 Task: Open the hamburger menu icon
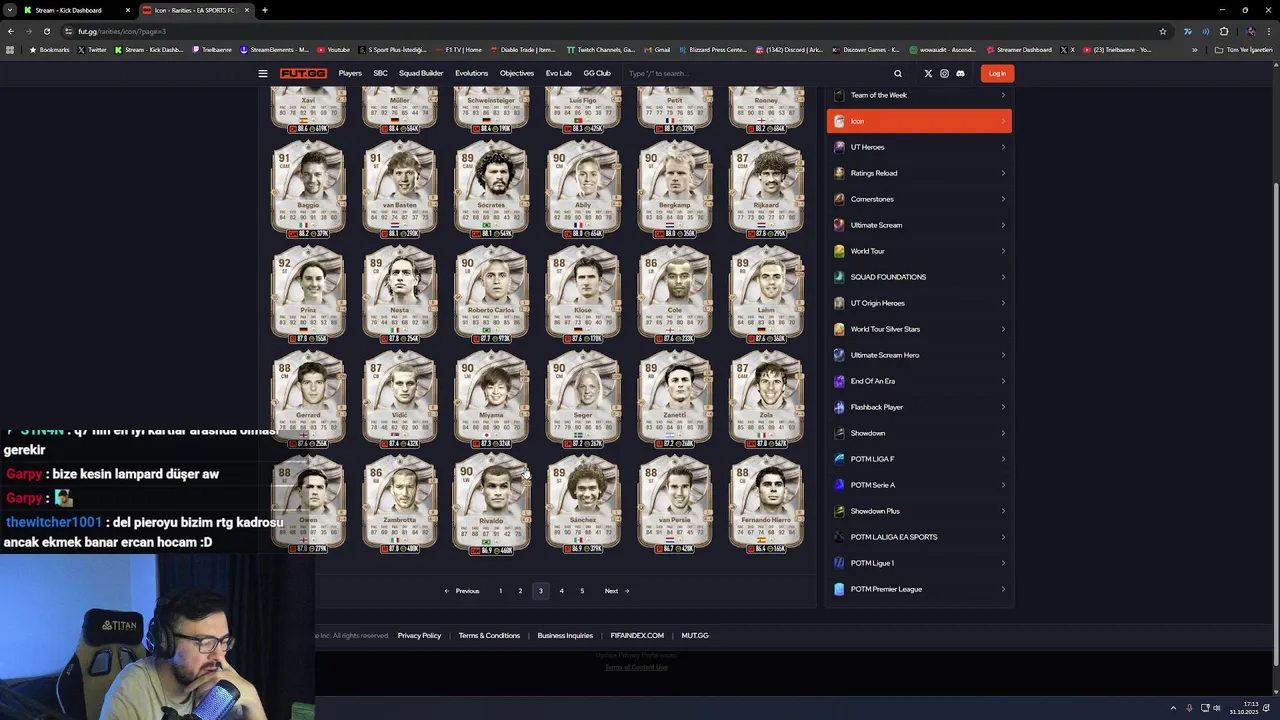pyautogui.click(x=263, y=73)
